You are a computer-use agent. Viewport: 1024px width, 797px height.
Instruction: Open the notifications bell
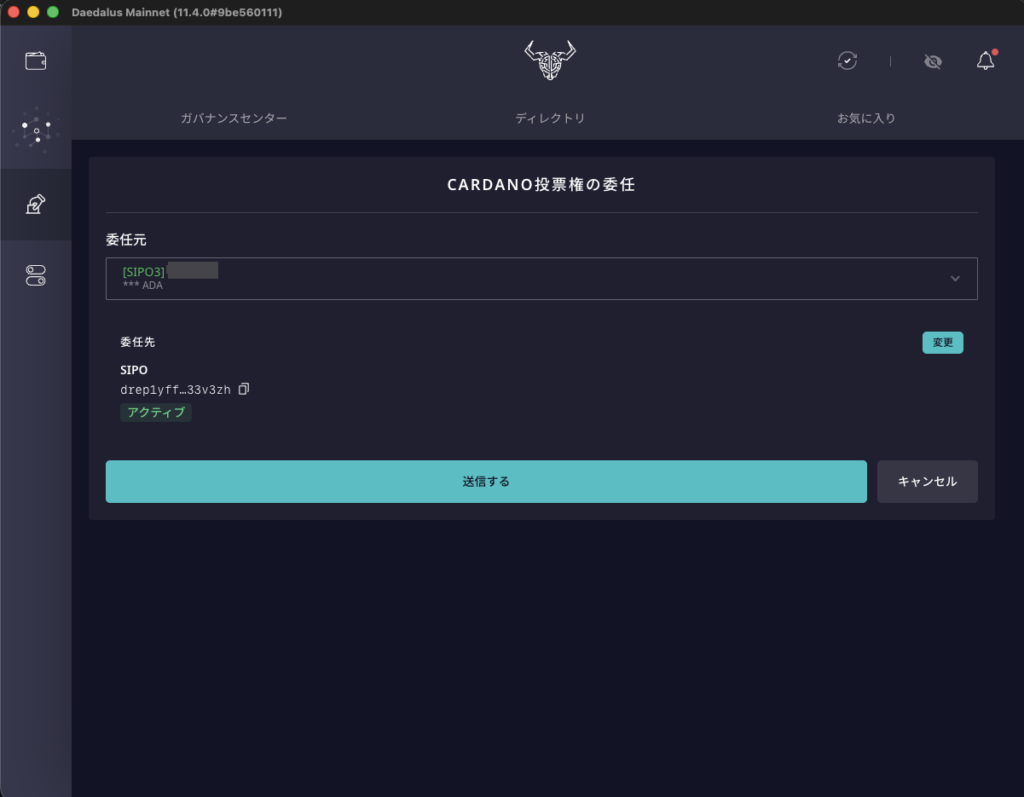pos(986,60)
